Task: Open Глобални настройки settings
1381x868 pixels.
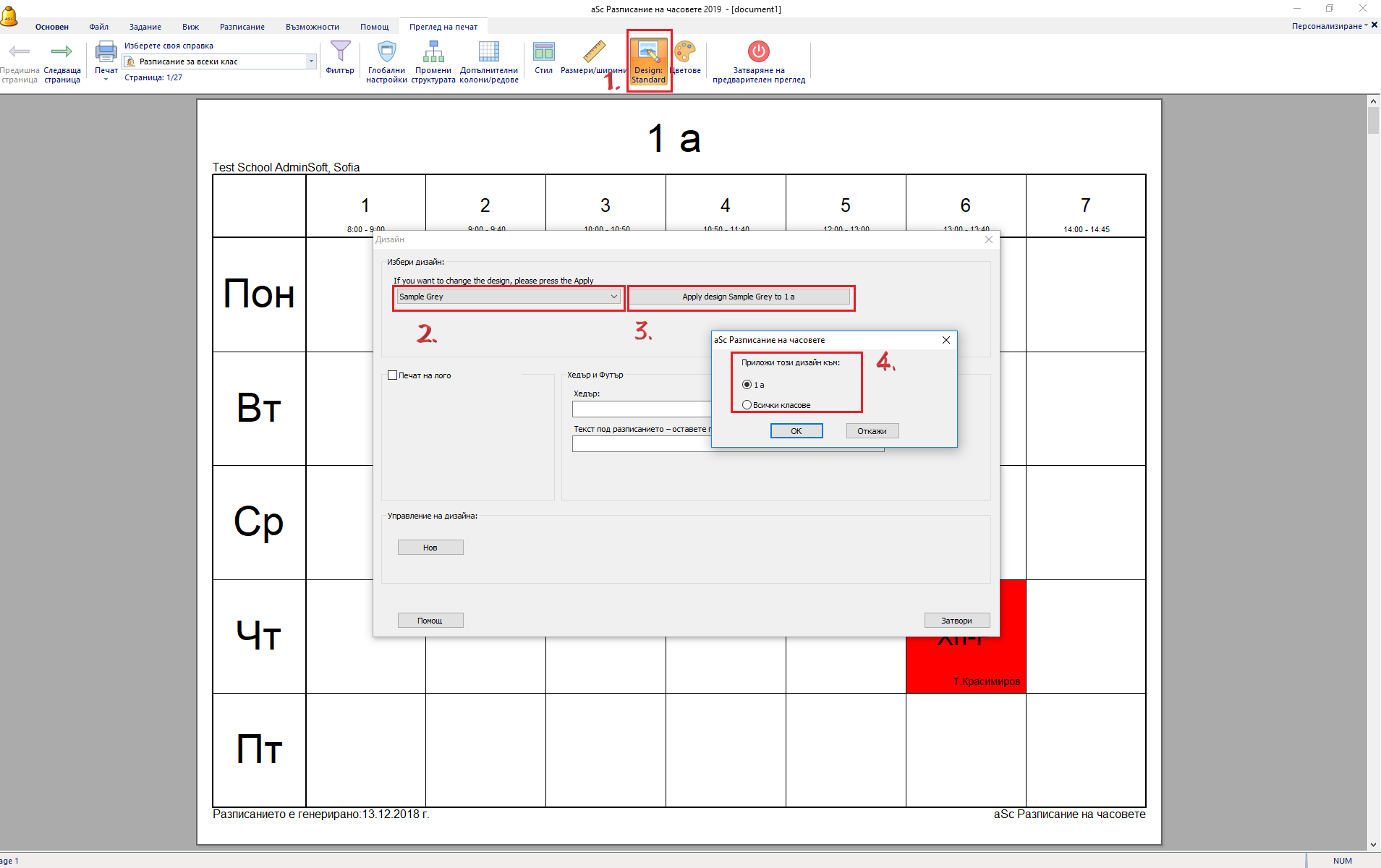Action: pyautogui.click(x=387, y=53)
